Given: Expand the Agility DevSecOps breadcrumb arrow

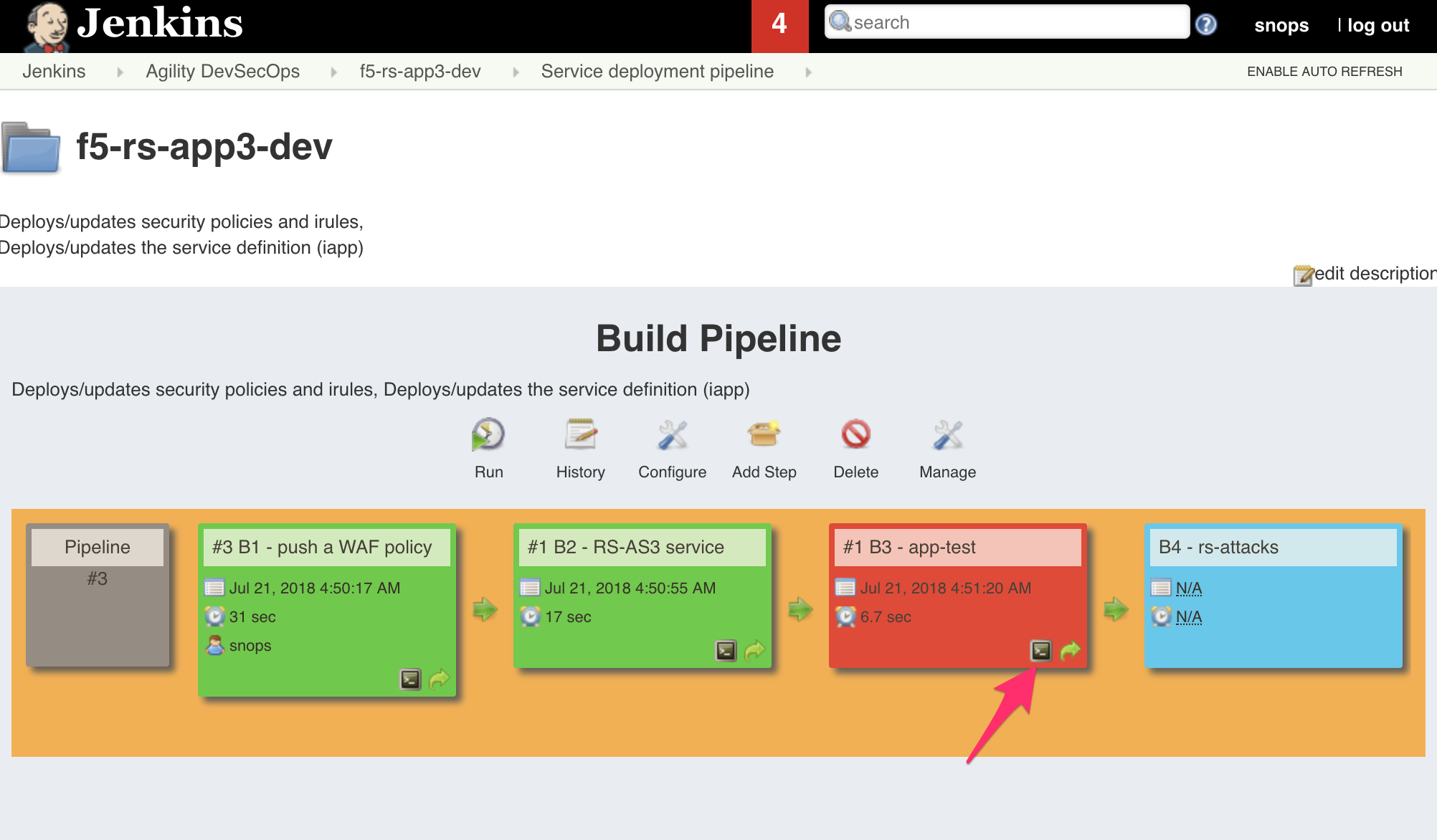Looking at the screenshot, I should pos(333,72).
